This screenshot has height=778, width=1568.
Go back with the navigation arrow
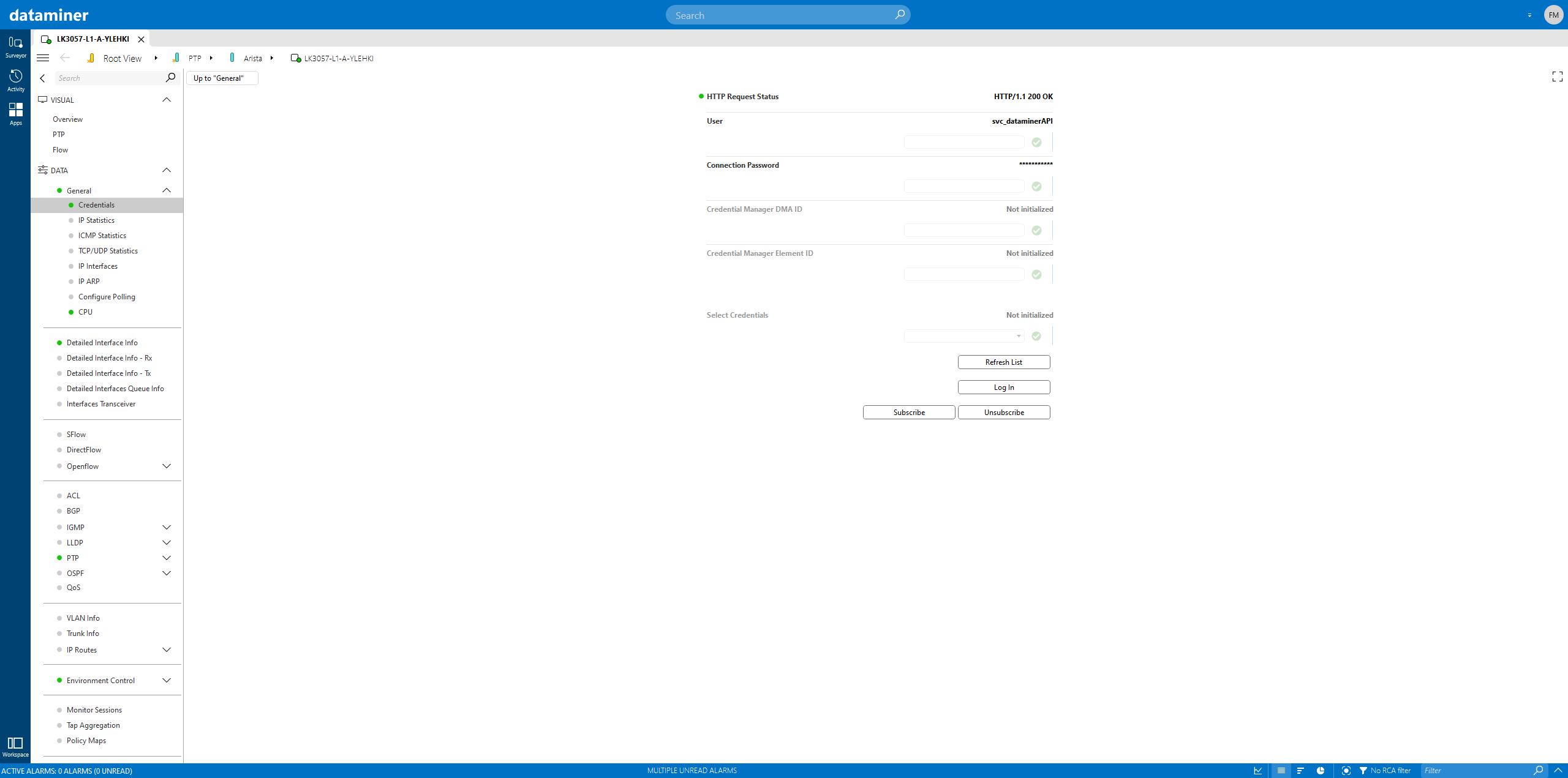click(x=65, y=58)
